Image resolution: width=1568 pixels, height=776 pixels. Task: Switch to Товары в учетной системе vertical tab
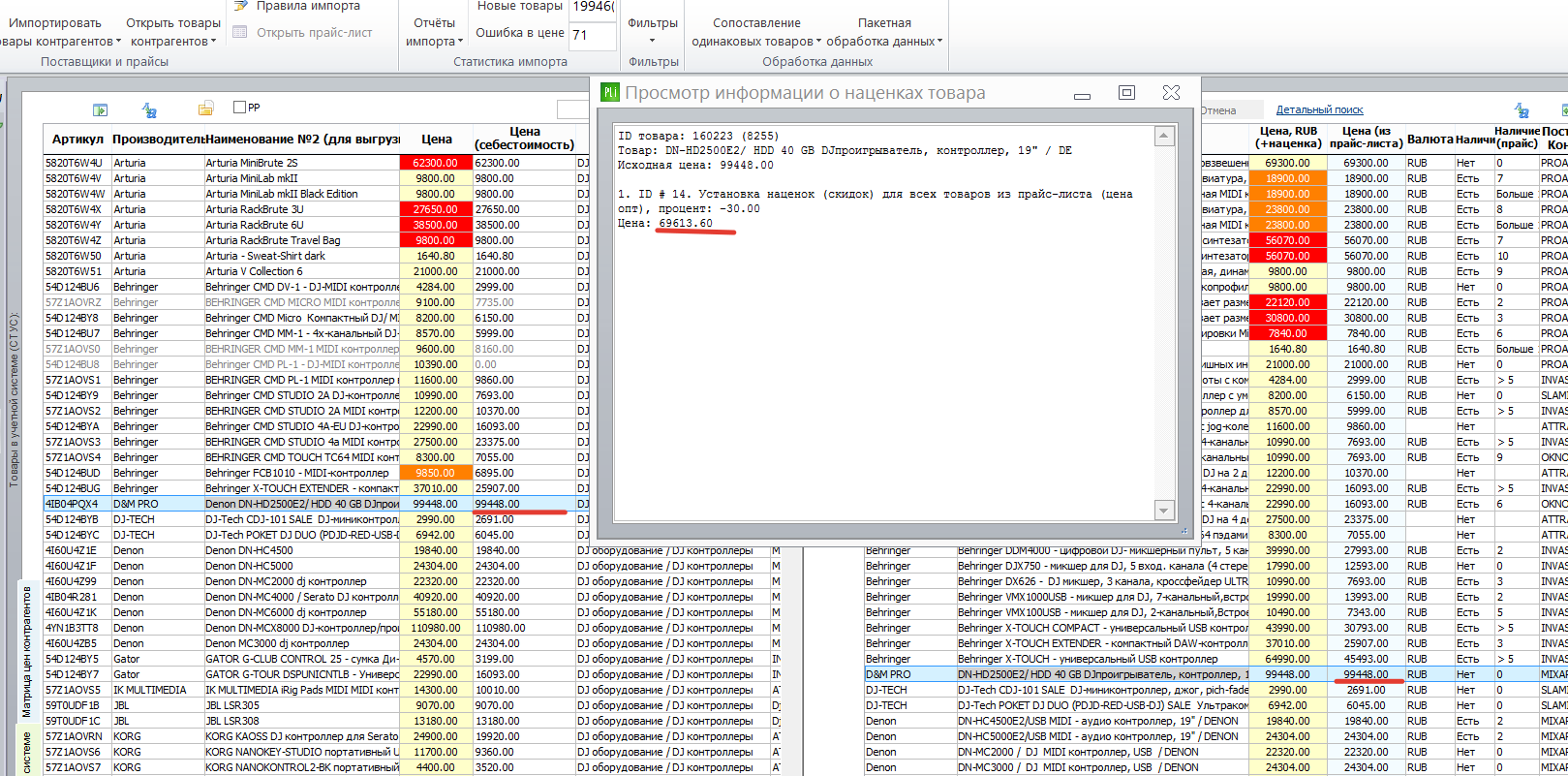[x=14, y=399]
